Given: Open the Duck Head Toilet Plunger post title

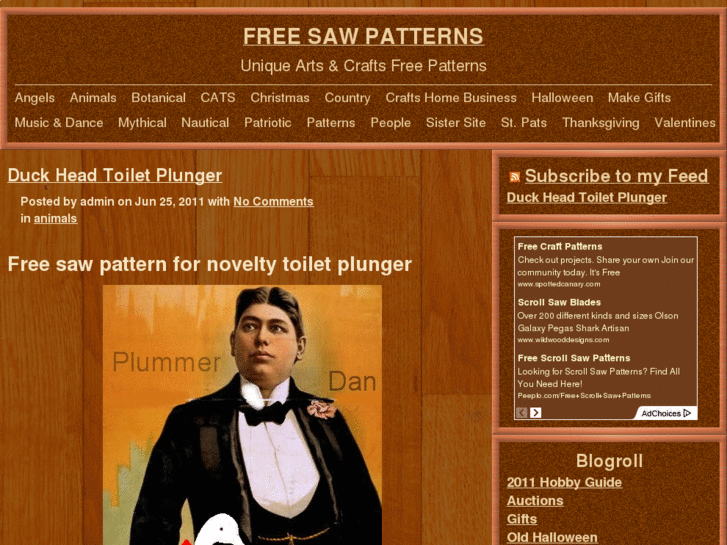Looking at the screenshot, I should (x=115, y=175).
